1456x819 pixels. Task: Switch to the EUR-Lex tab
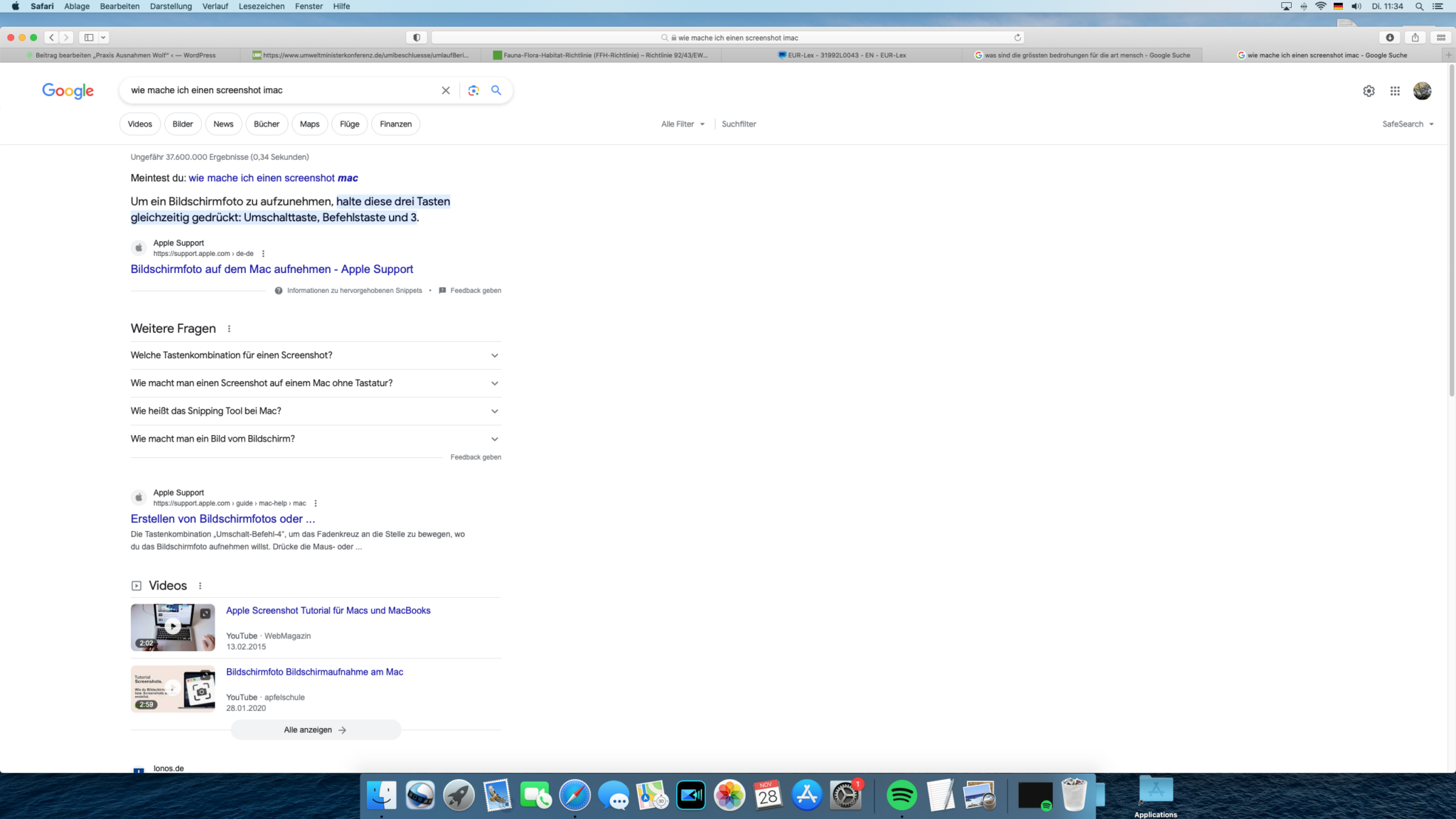point(842,55)
